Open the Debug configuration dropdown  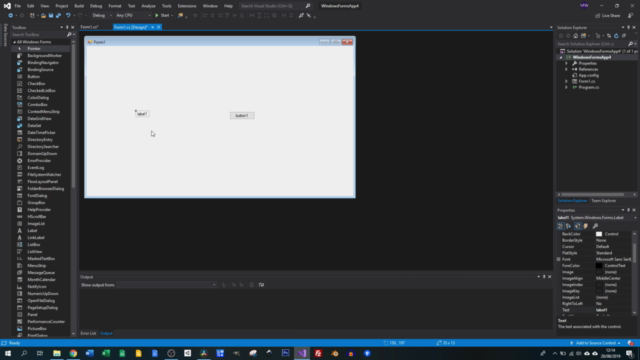click(102, 16)
